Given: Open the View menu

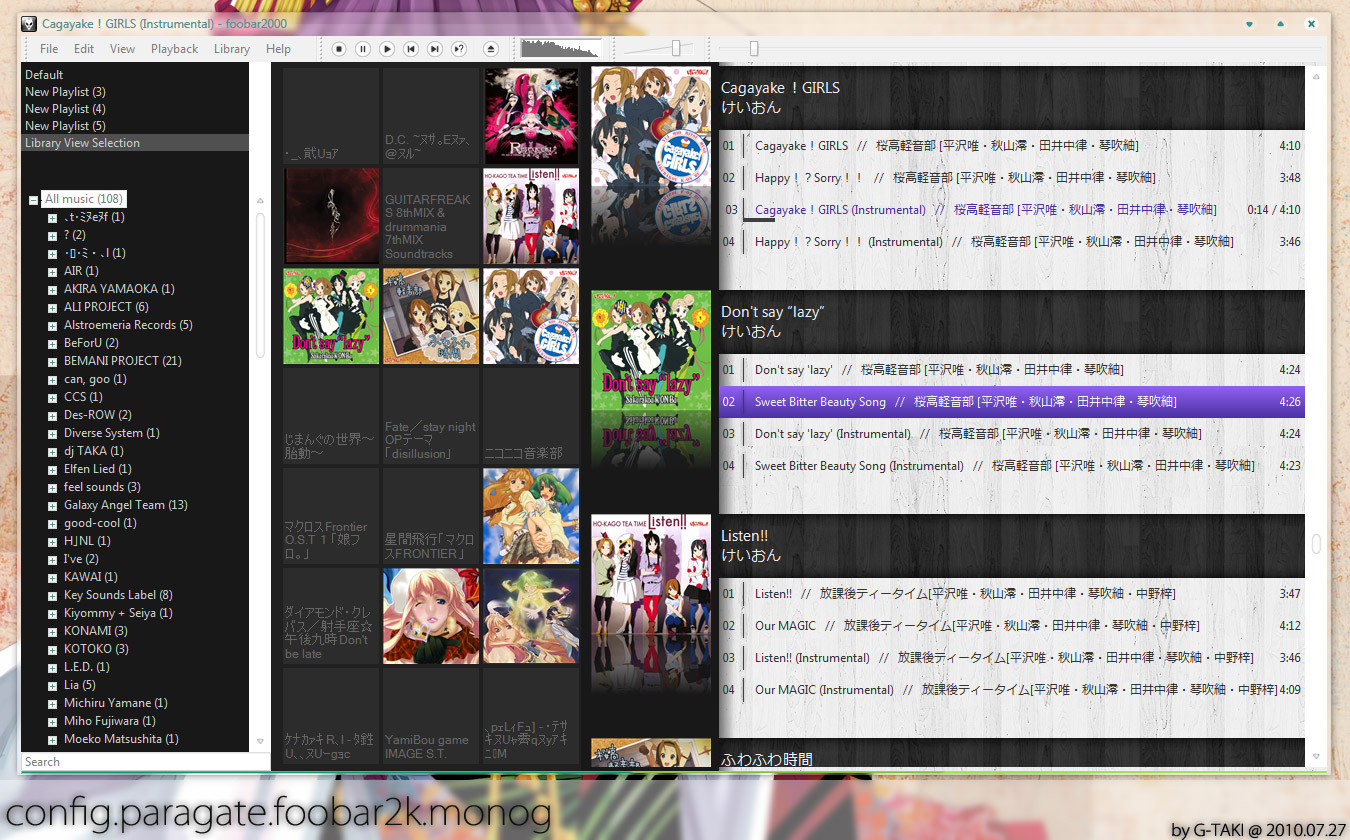Looking at the screenshot, I should pyautogui.click(x=122, y=49).
